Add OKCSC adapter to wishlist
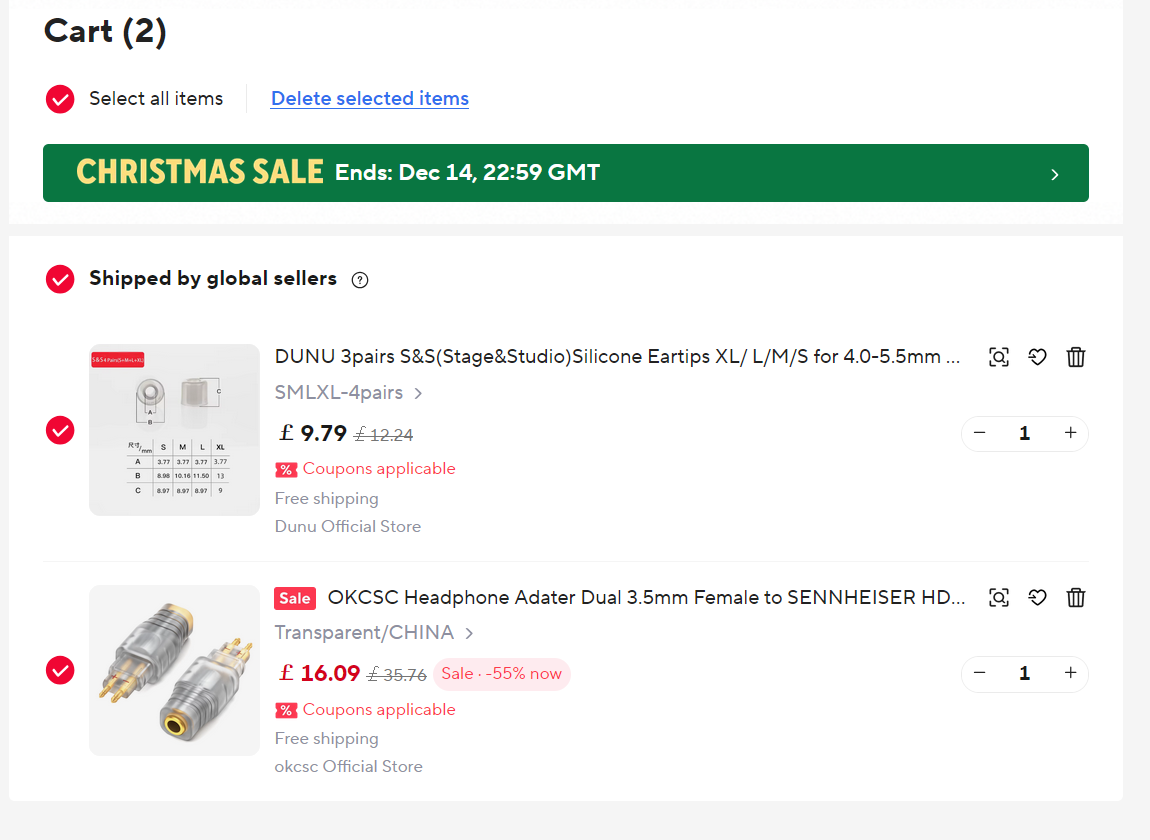The height and width of the screenshot is (840, 1150). [x=1037, y=598]
